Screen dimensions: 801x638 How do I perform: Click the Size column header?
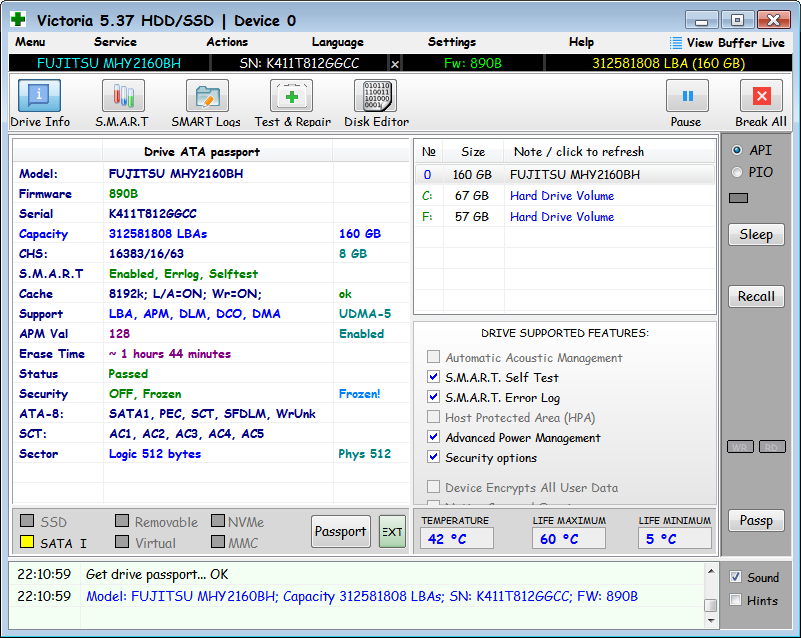(473, 152)
